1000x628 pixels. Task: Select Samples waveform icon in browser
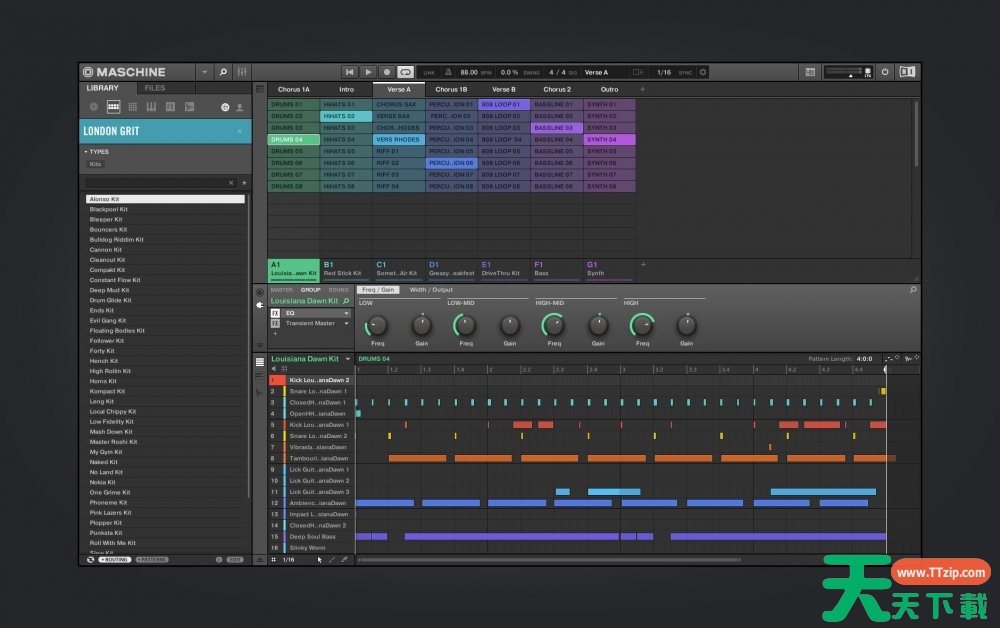[189, 107]
